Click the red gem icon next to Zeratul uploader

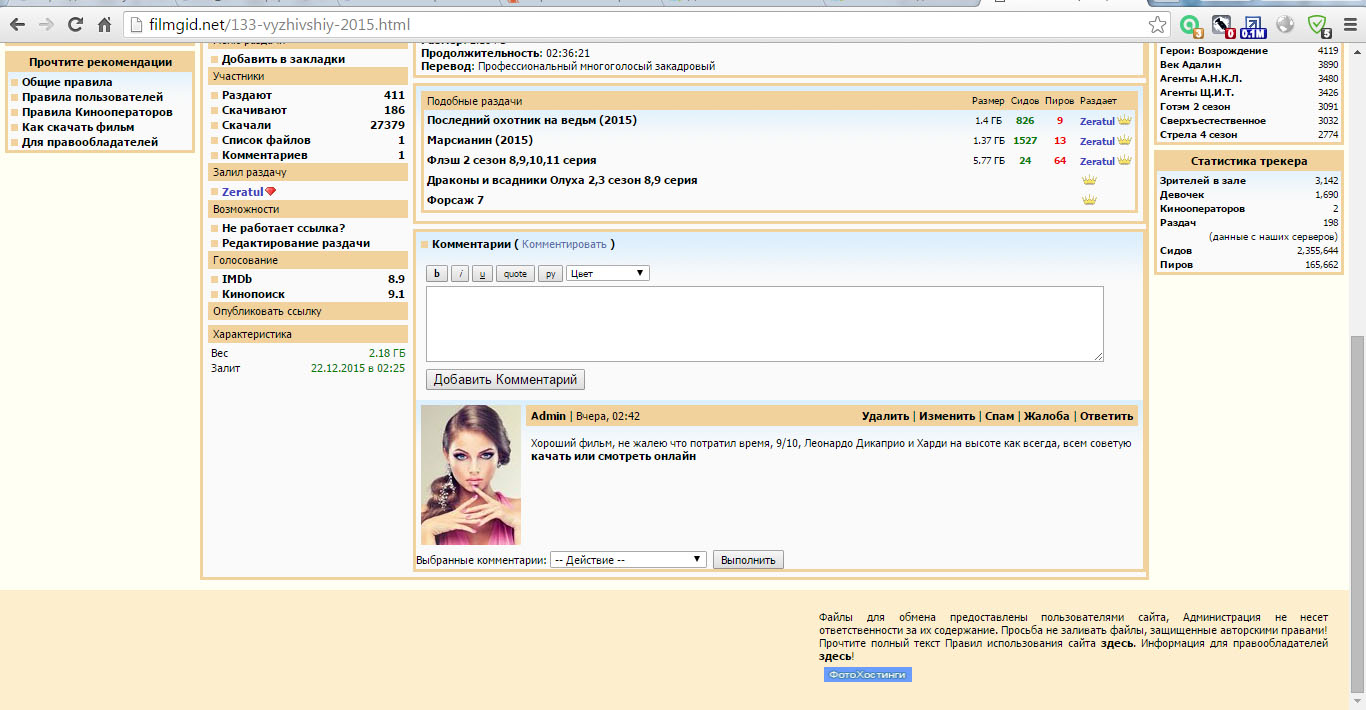pos(270,191)
